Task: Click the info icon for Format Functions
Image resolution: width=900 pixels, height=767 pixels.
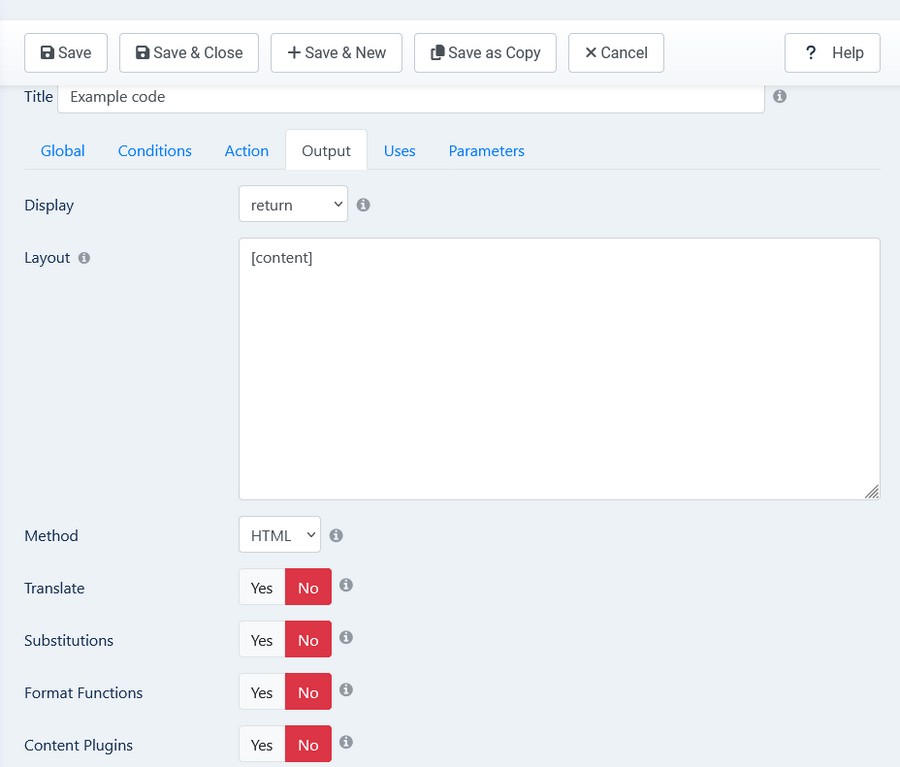Action: click(346, 690)
